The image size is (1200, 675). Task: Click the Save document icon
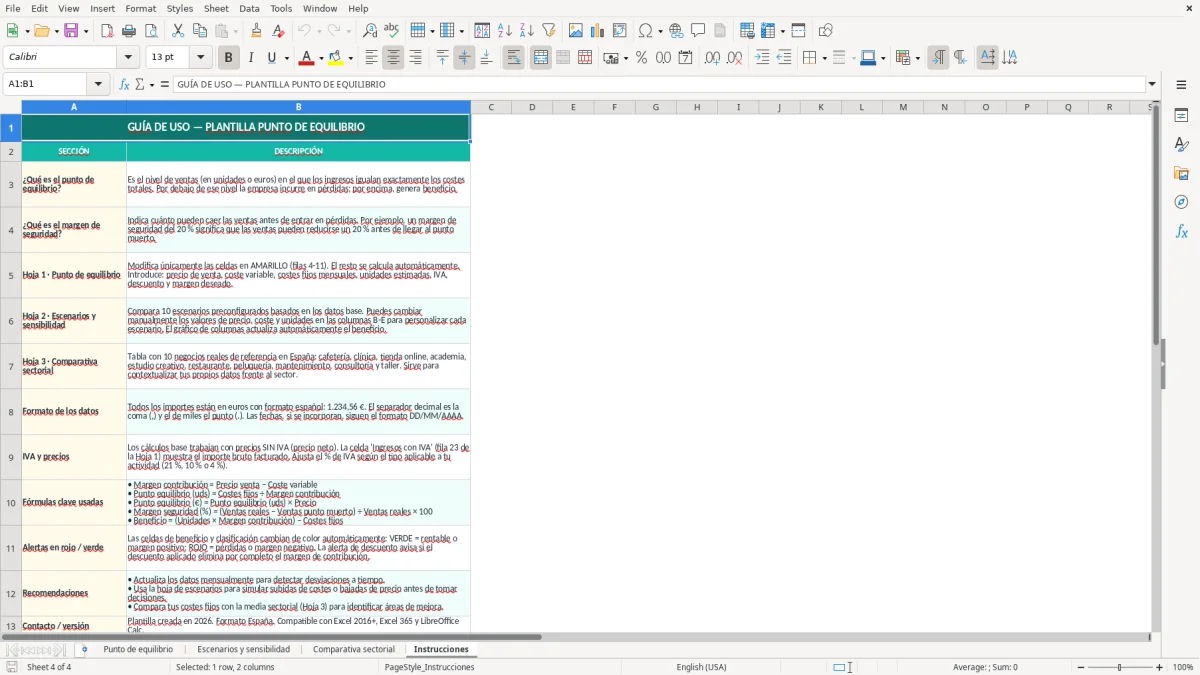(71, 31)
